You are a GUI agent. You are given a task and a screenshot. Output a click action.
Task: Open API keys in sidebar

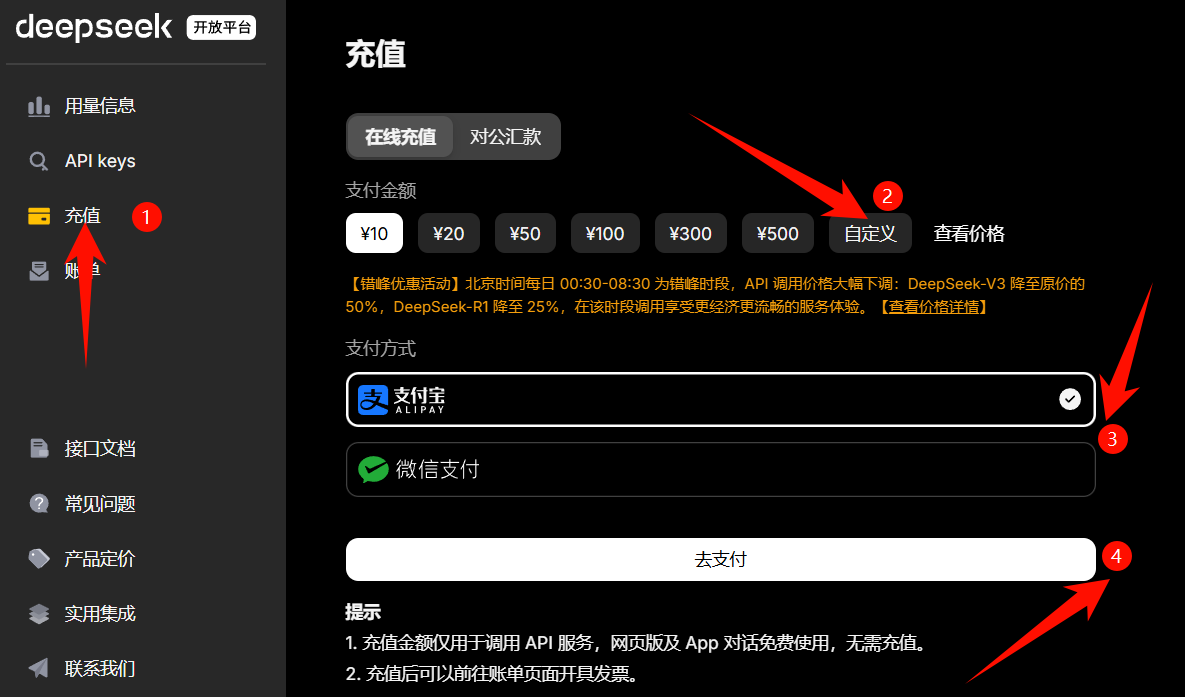click(x=100, y=161)
